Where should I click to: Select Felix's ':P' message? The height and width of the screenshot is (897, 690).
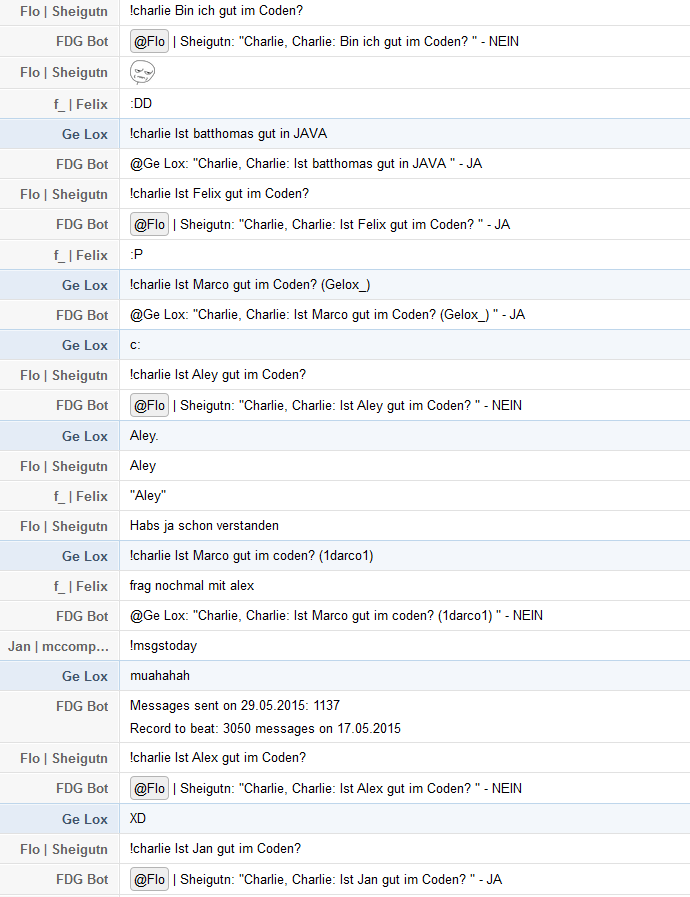tap(136, 255)
